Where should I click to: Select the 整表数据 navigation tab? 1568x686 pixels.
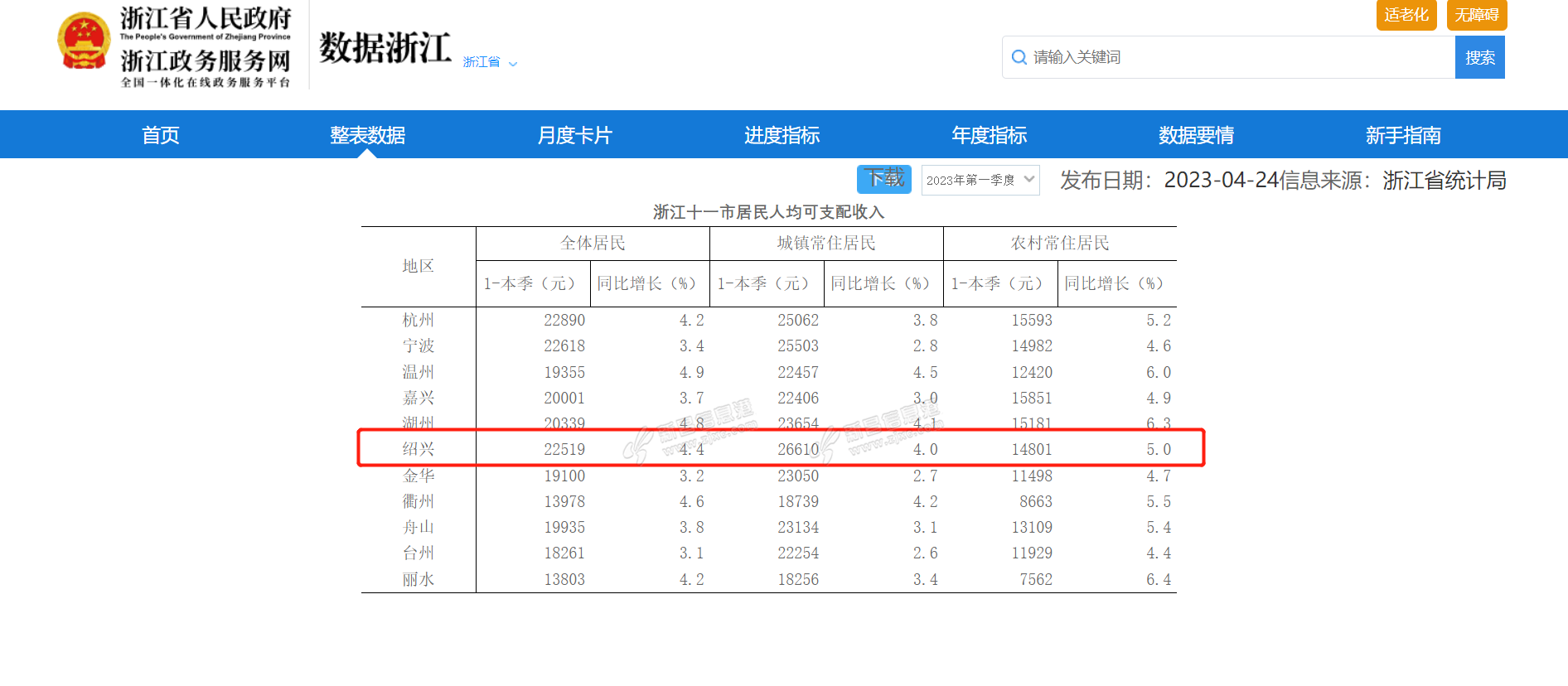367,135
